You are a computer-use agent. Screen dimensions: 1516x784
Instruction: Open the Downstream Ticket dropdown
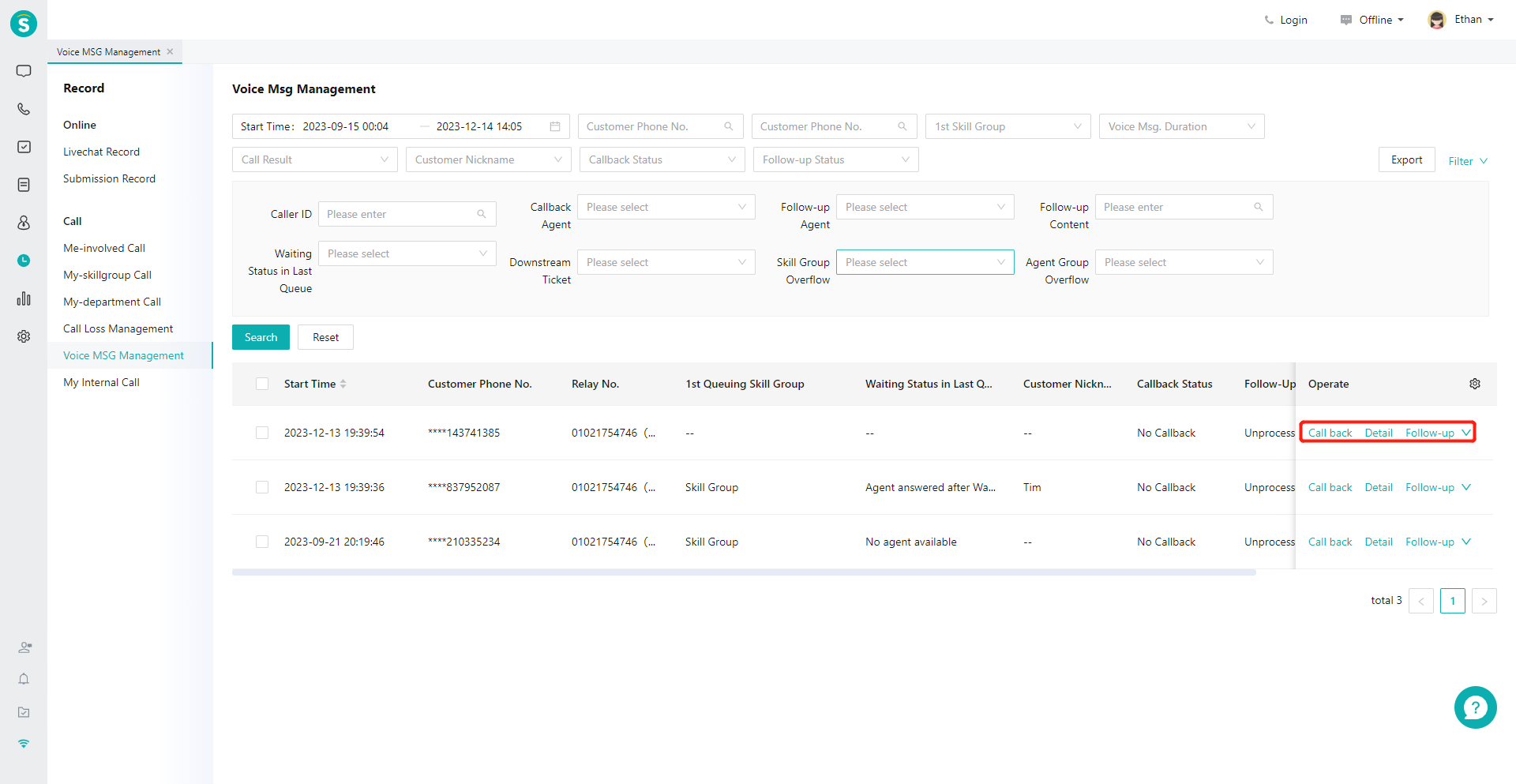click(x=666, y=262)
